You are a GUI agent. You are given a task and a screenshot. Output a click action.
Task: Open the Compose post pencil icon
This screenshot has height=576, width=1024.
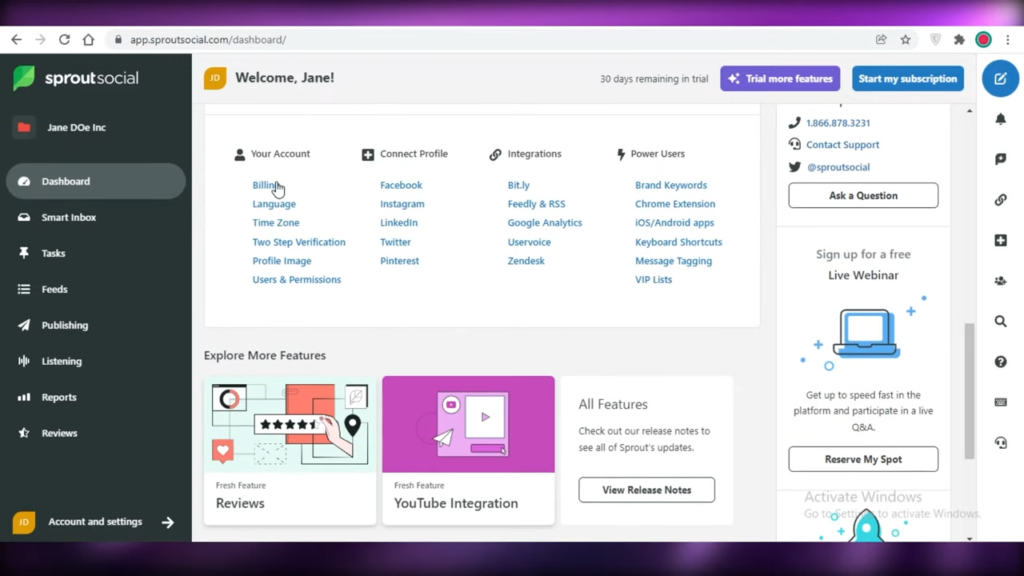(1000, 78)
